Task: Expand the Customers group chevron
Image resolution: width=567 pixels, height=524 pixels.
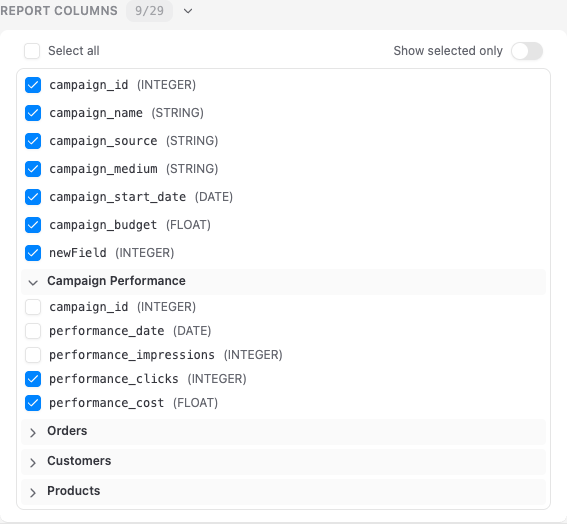Action: tap(33, 463)
